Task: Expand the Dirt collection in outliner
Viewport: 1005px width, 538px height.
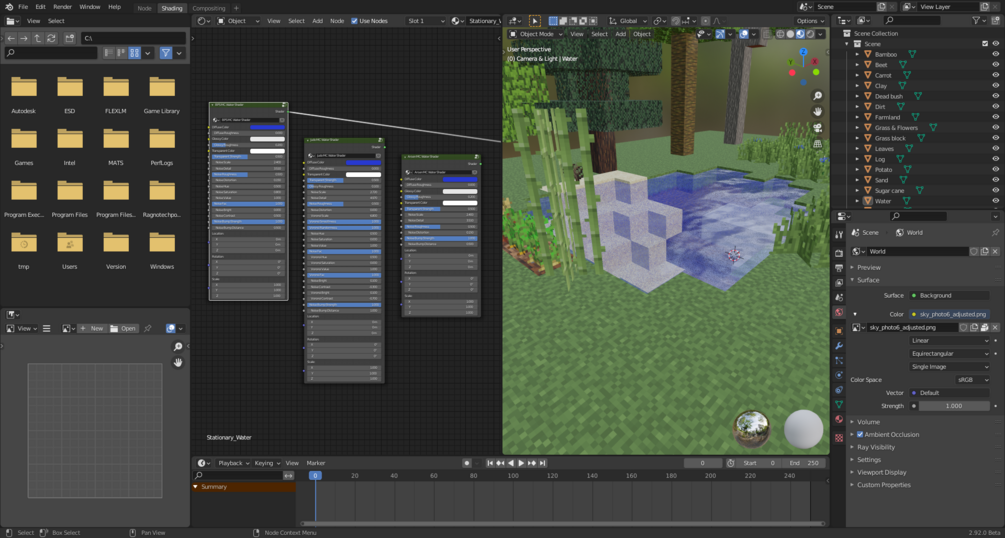Action: point(857,106)
